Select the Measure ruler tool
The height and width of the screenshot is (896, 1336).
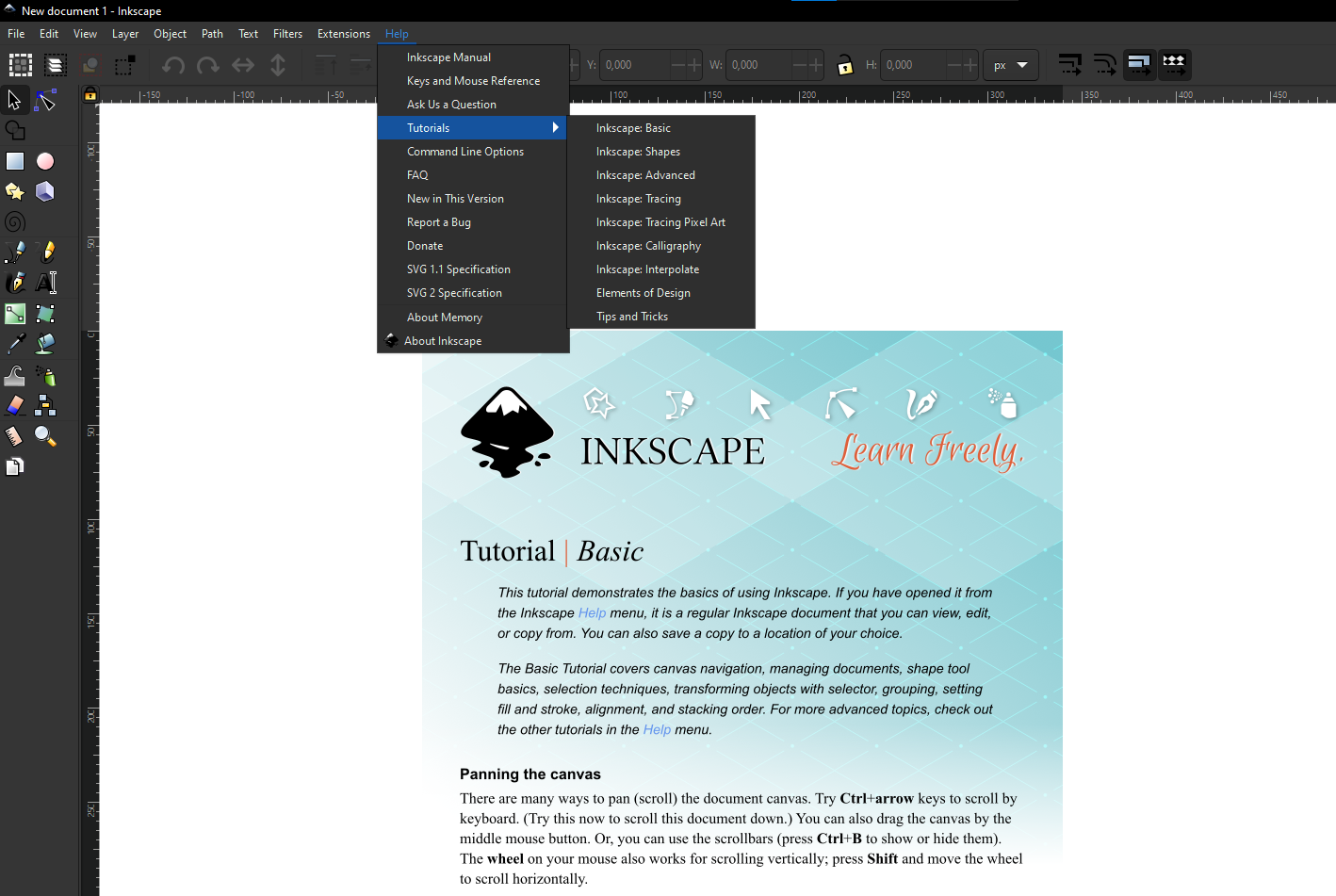click(x=14, y=436)
